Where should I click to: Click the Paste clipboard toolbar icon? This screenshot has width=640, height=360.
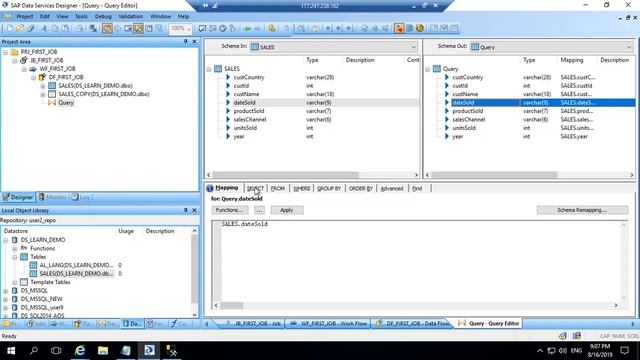[65, 28]
